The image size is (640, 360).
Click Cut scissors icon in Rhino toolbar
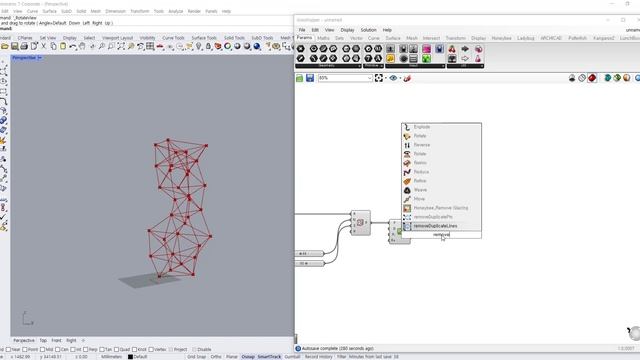[44, 47]
